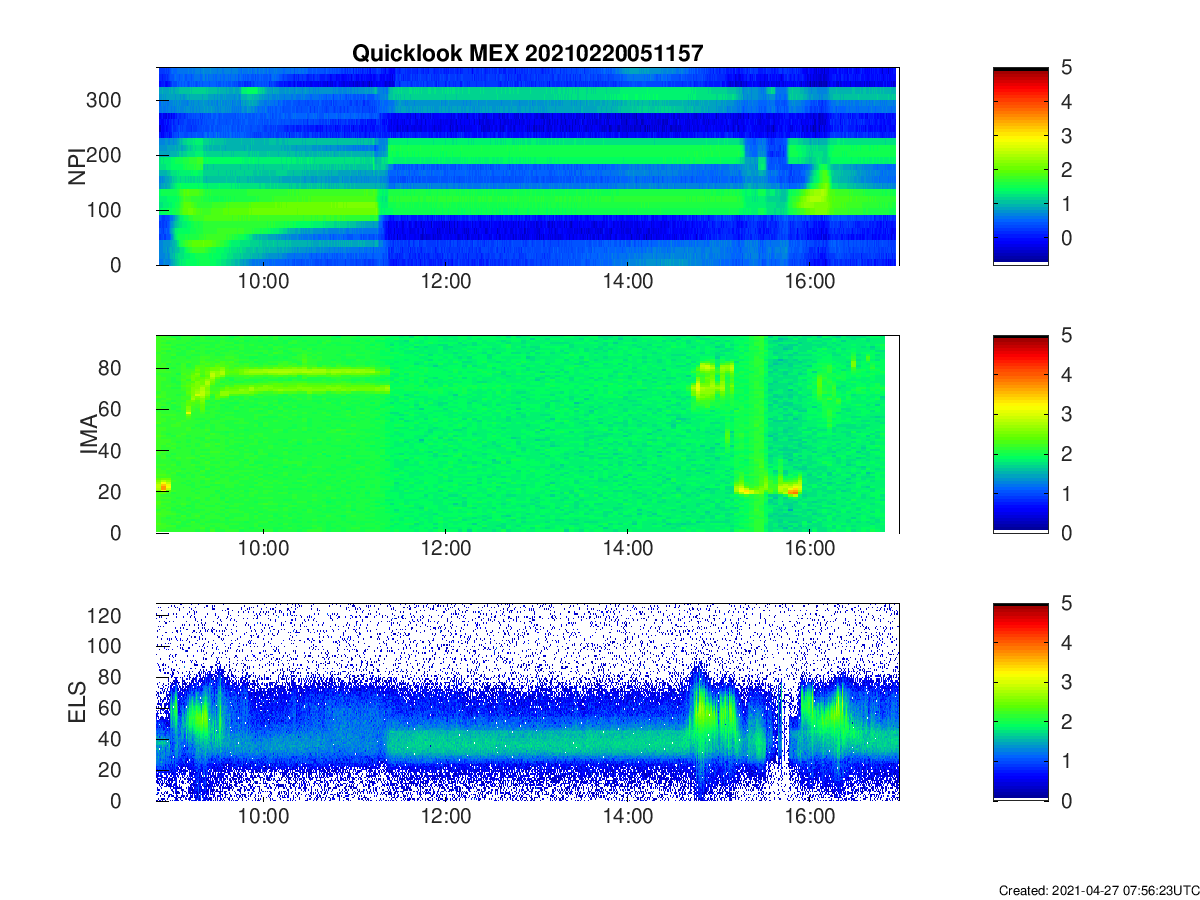Select the NPI spectrogram plot area

tap(527, 166)
